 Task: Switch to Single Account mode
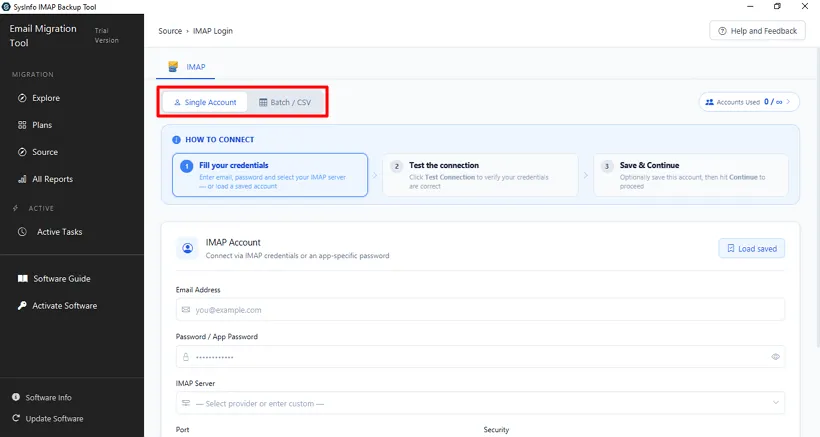pos(205,102)
